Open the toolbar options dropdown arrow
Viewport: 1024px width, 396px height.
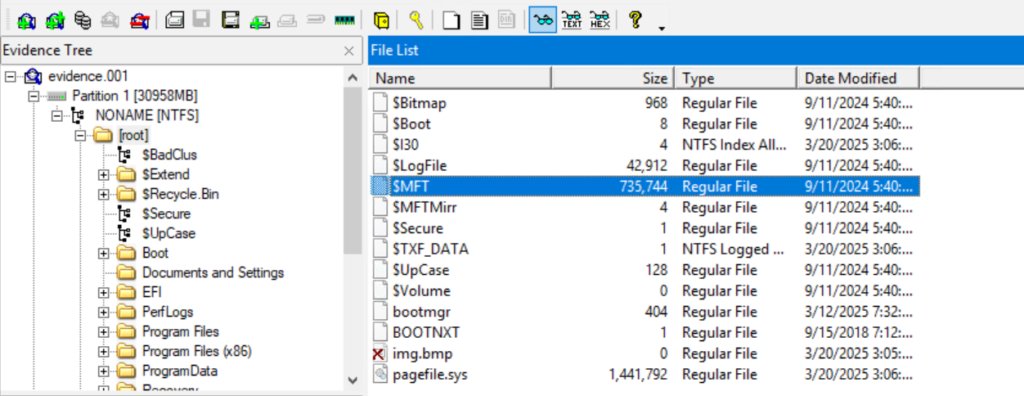662,29
